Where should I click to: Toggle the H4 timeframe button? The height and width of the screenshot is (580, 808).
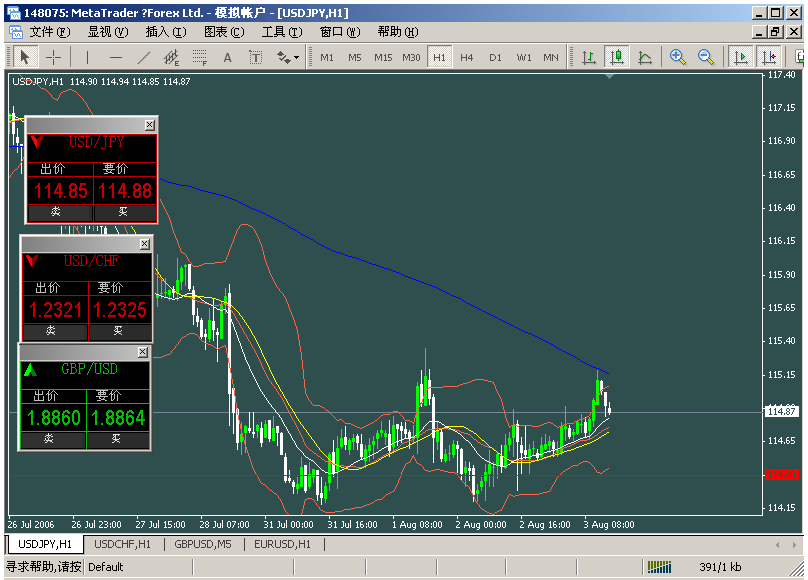coord(467,57)
